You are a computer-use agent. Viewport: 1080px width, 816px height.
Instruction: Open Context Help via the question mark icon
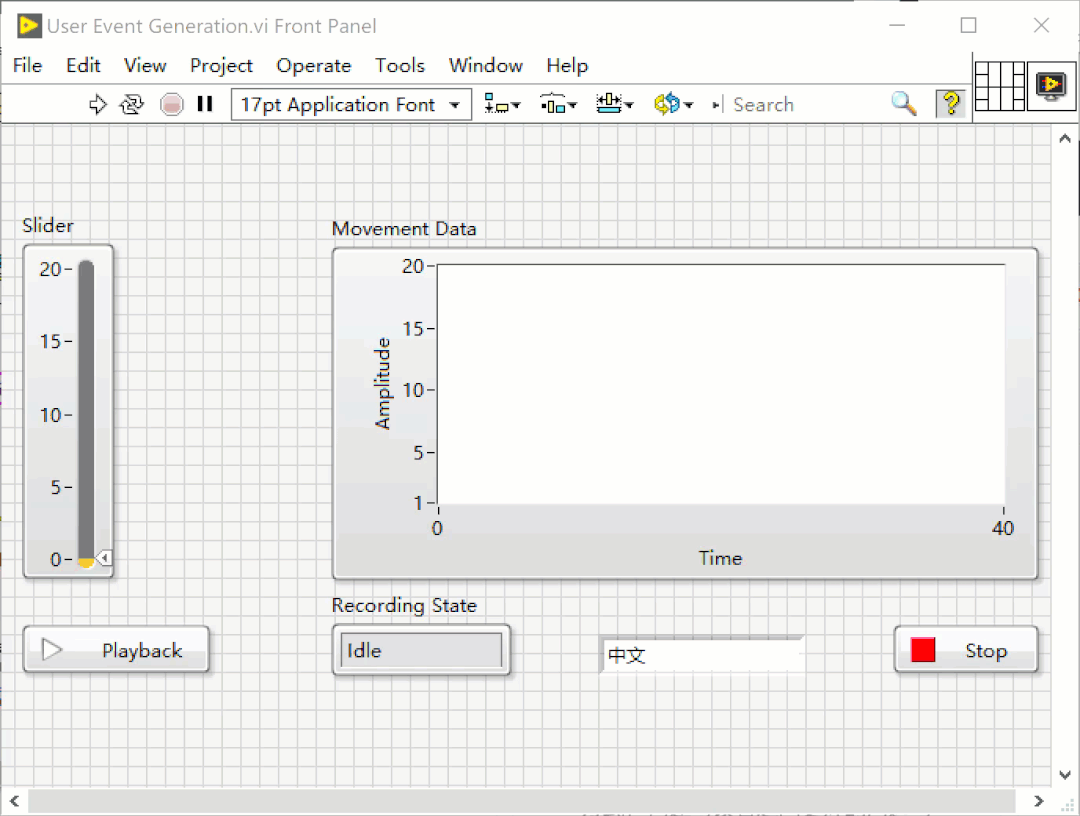click(949, 103)
